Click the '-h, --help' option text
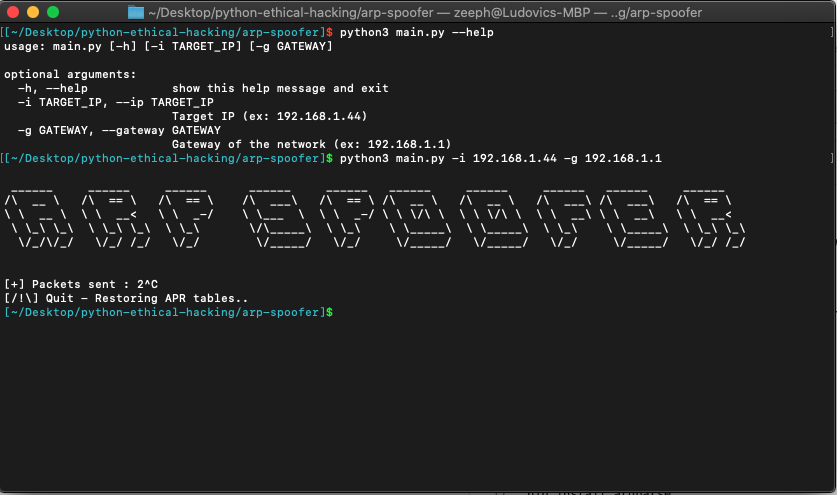The height and width of the screenshot is (495, 837). pos(52,88)
